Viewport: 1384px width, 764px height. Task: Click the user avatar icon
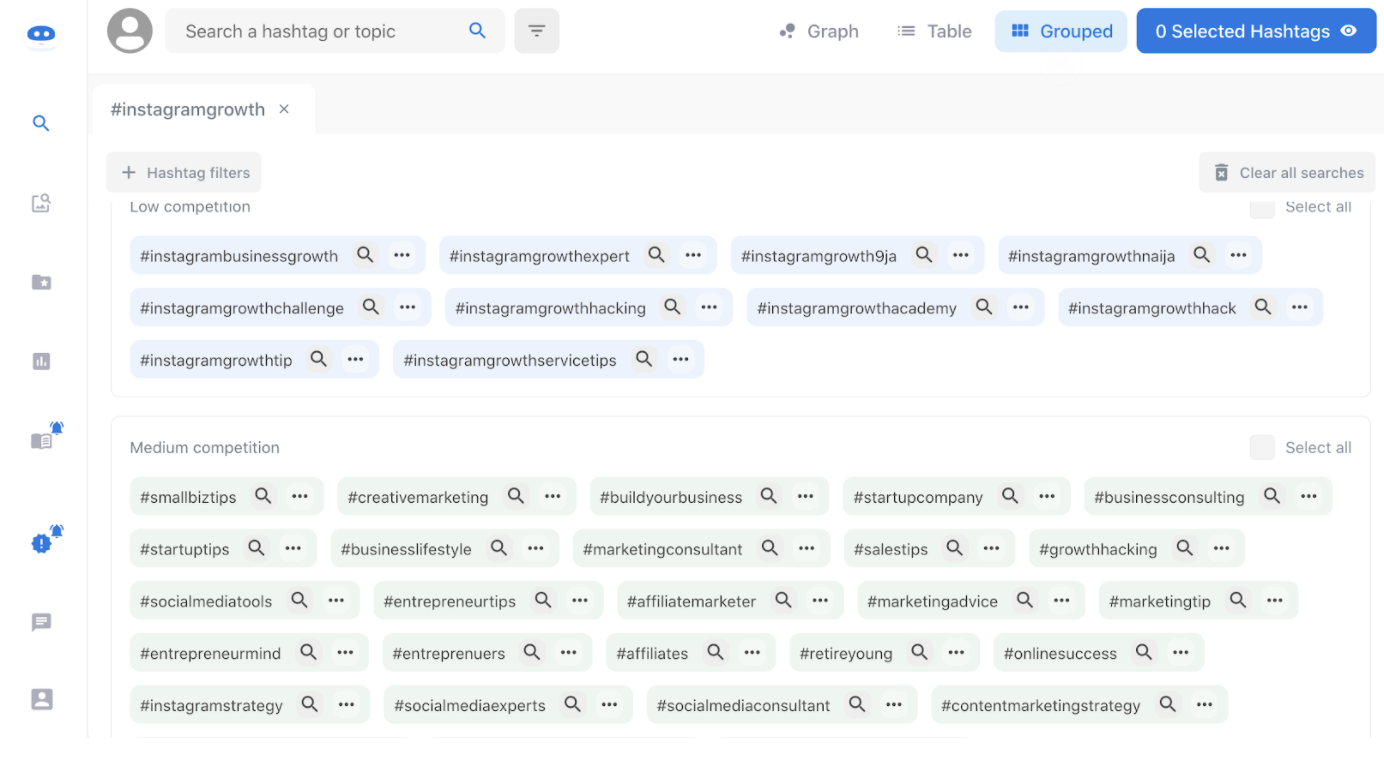(x=130, y=31)
